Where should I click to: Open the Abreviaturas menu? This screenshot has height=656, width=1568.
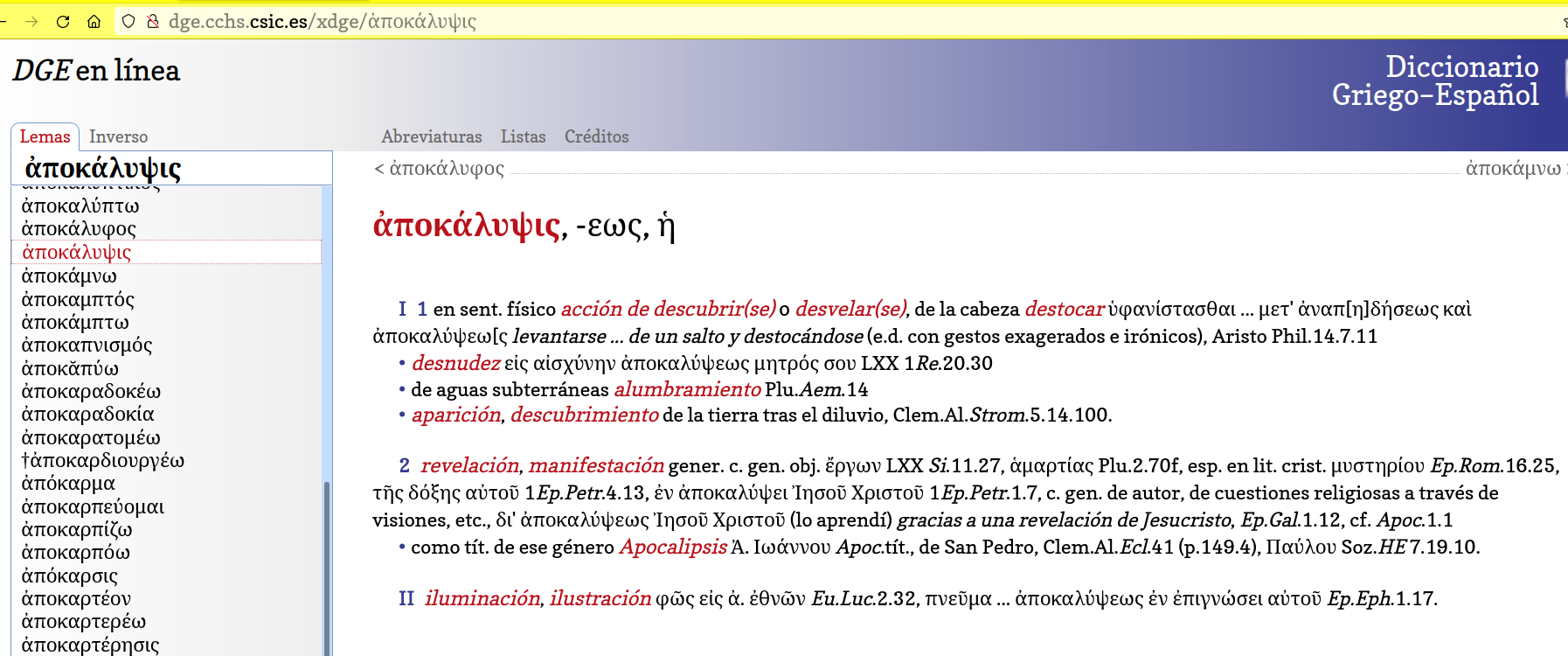(x=432, y=136)
